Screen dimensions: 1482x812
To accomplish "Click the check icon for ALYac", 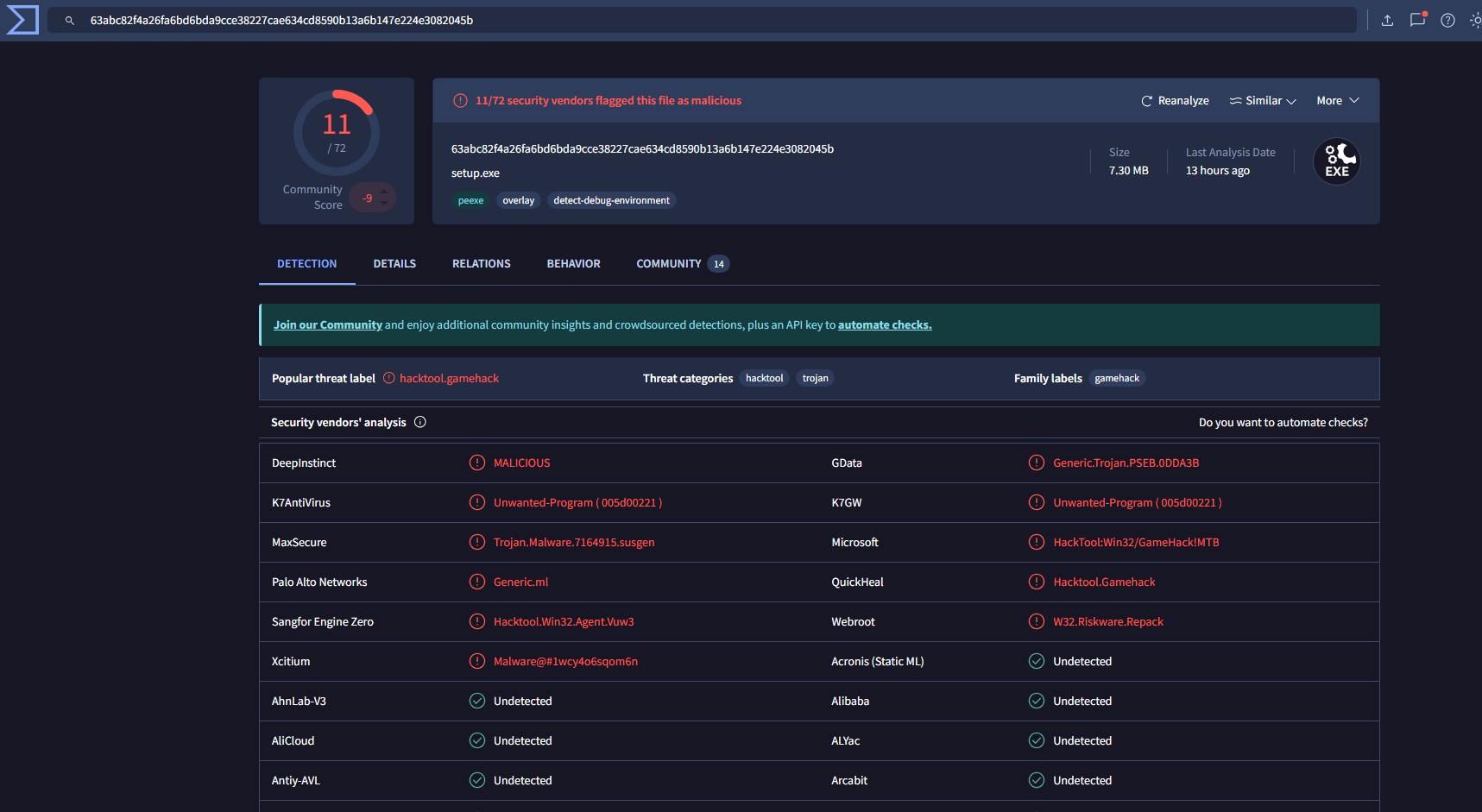I will point(1037,740).
